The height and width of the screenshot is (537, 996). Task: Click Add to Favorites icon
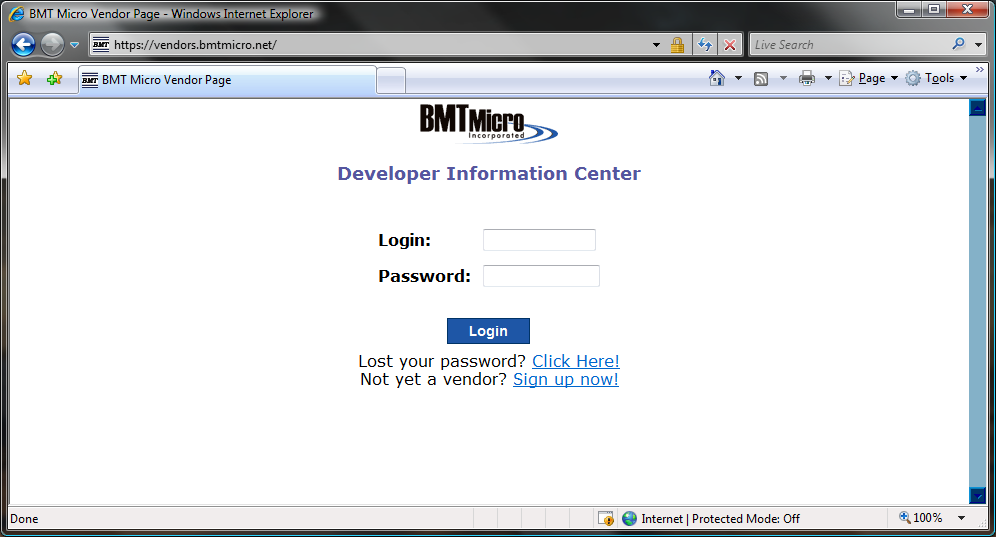tap(55, 78)
